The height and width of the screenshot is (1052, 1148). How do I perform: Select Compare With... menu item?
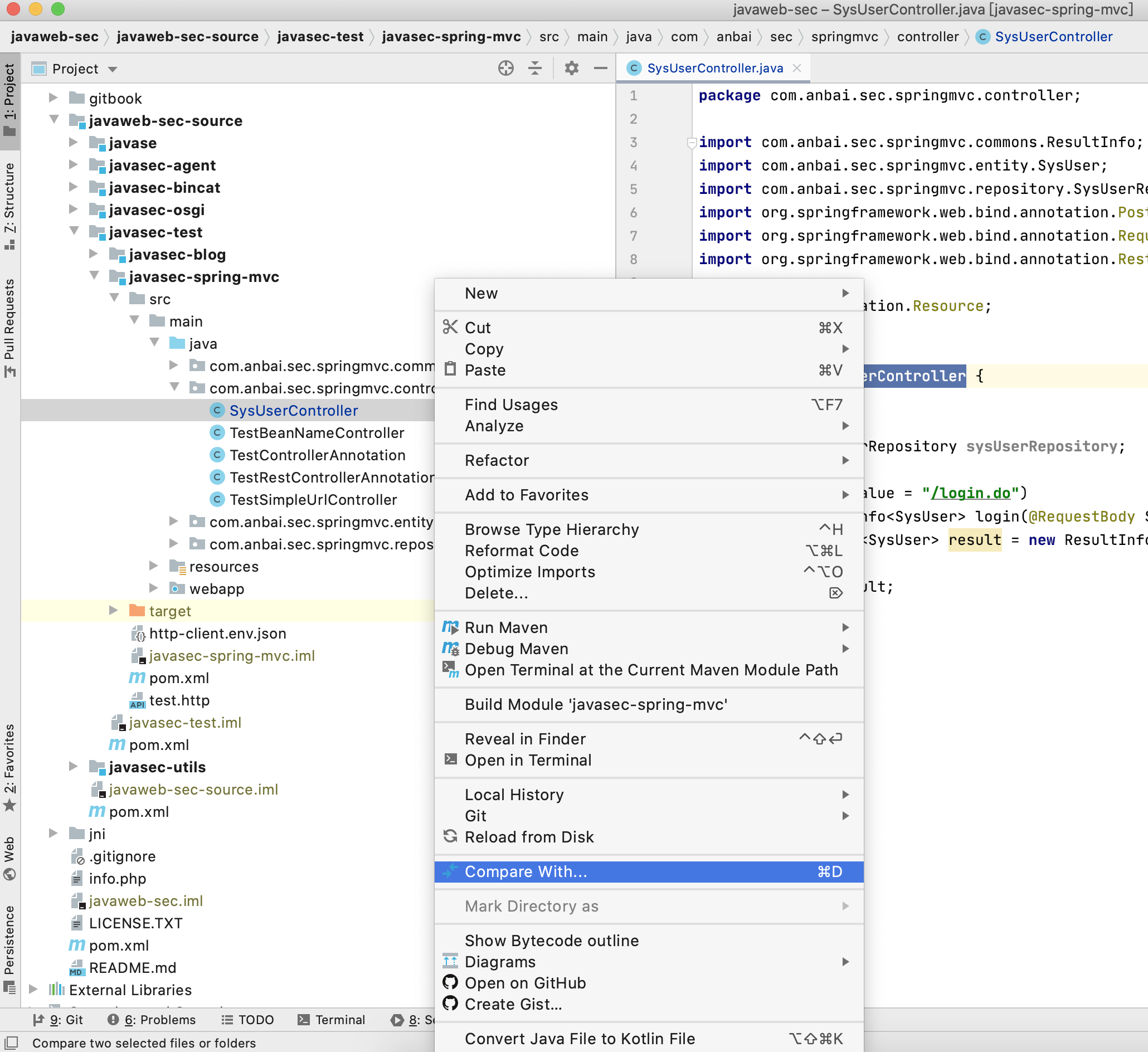(525, 871)
